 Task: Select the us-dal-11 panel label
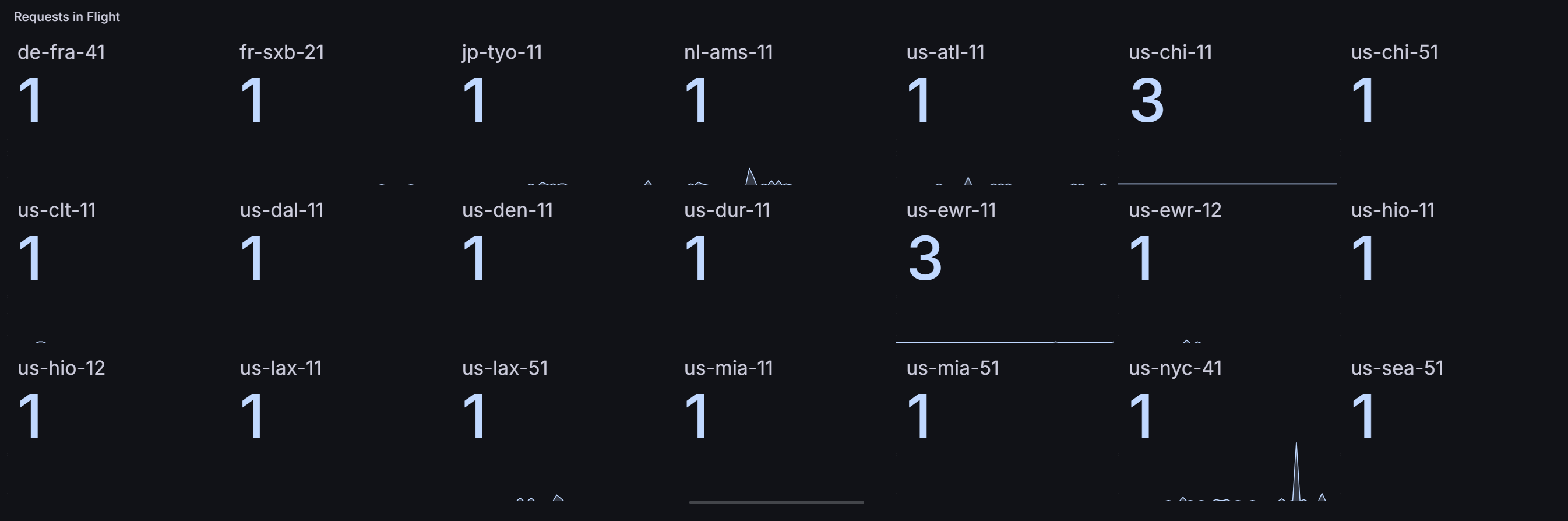281,210
